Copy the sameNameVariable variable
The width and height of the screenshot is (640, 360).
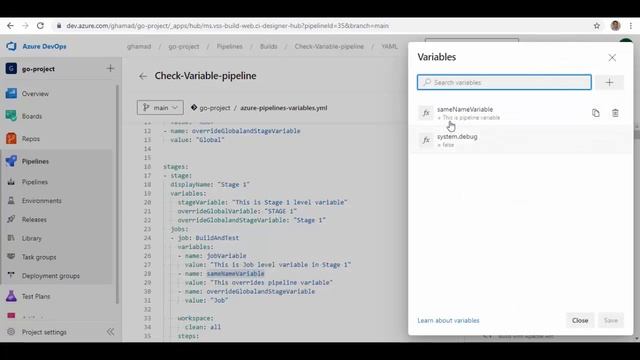click(x=596, y=113)
